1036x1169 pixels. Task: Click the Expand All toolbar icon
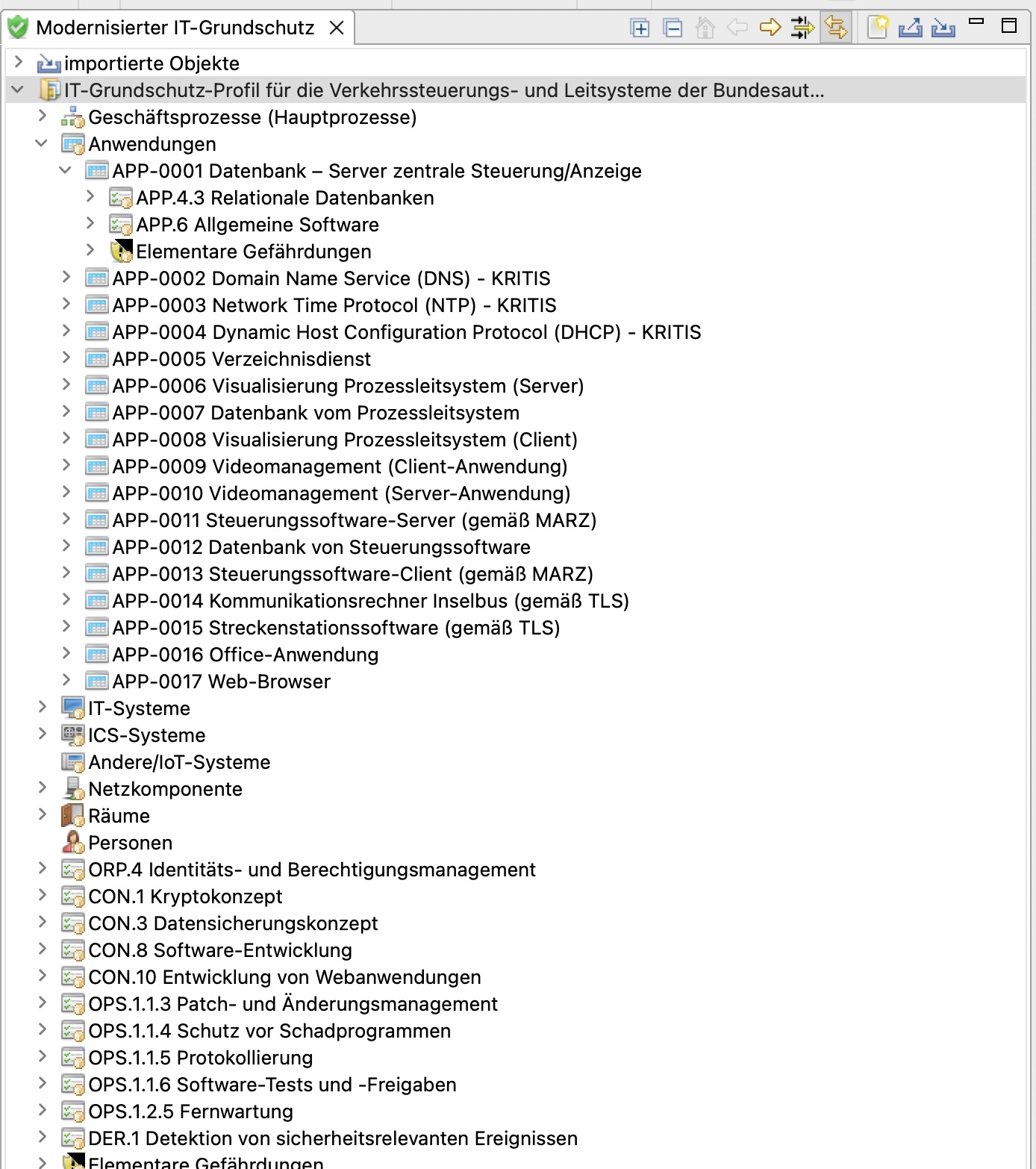point(640,28)
